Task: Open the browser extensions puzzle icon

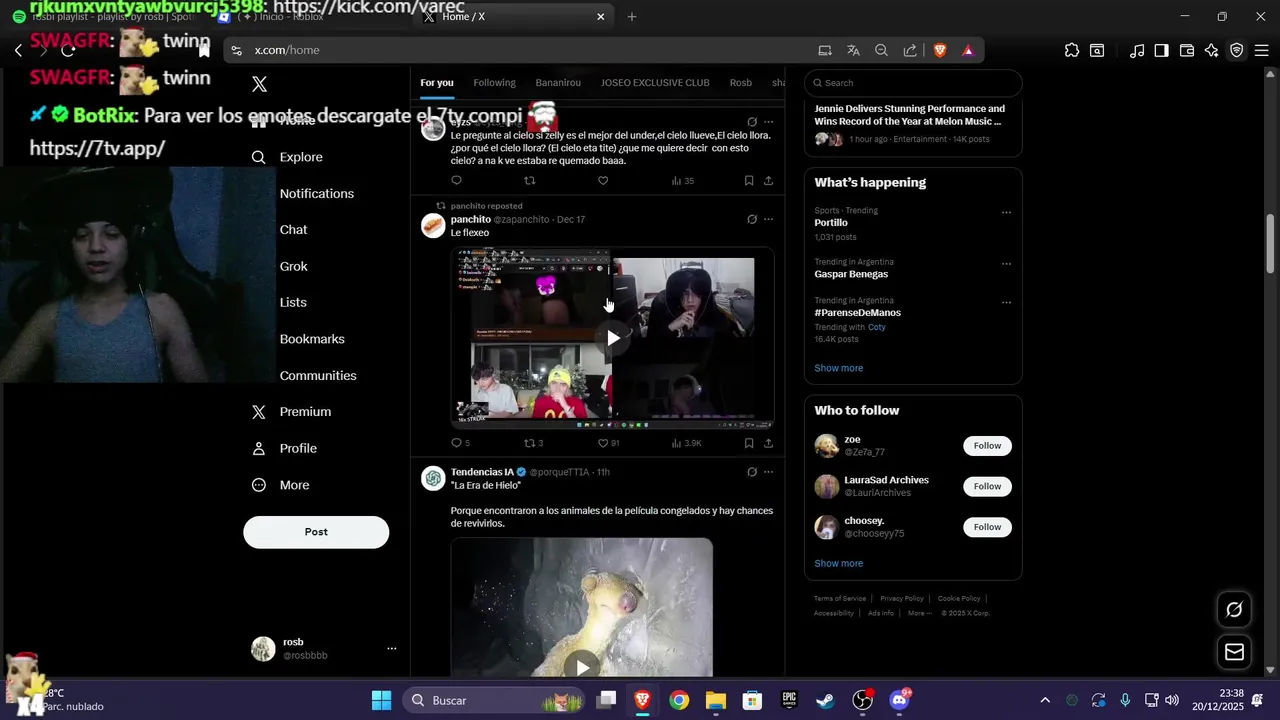Action: (x=1072, y=50)
